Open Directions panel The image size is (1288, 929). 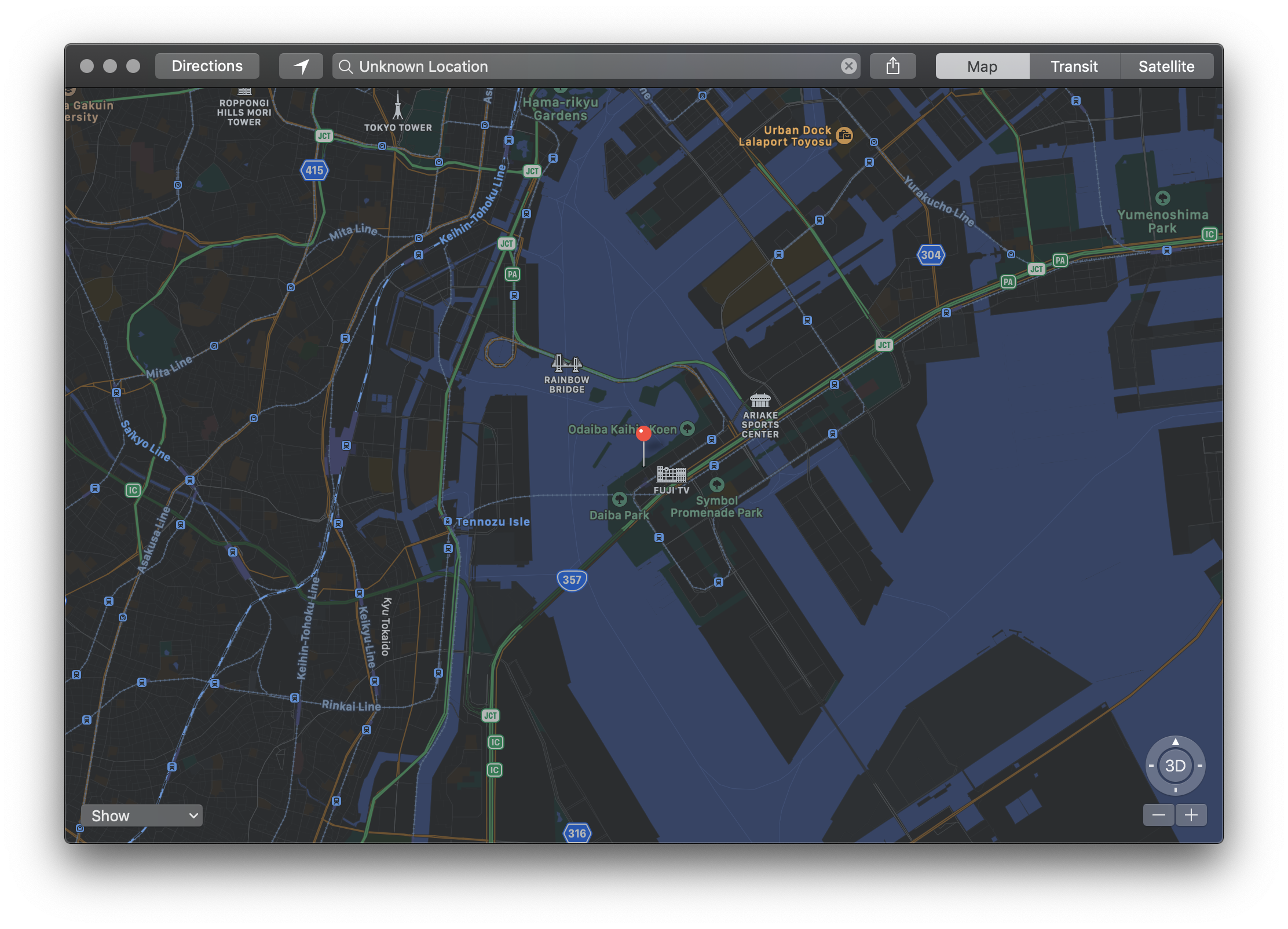207,66
